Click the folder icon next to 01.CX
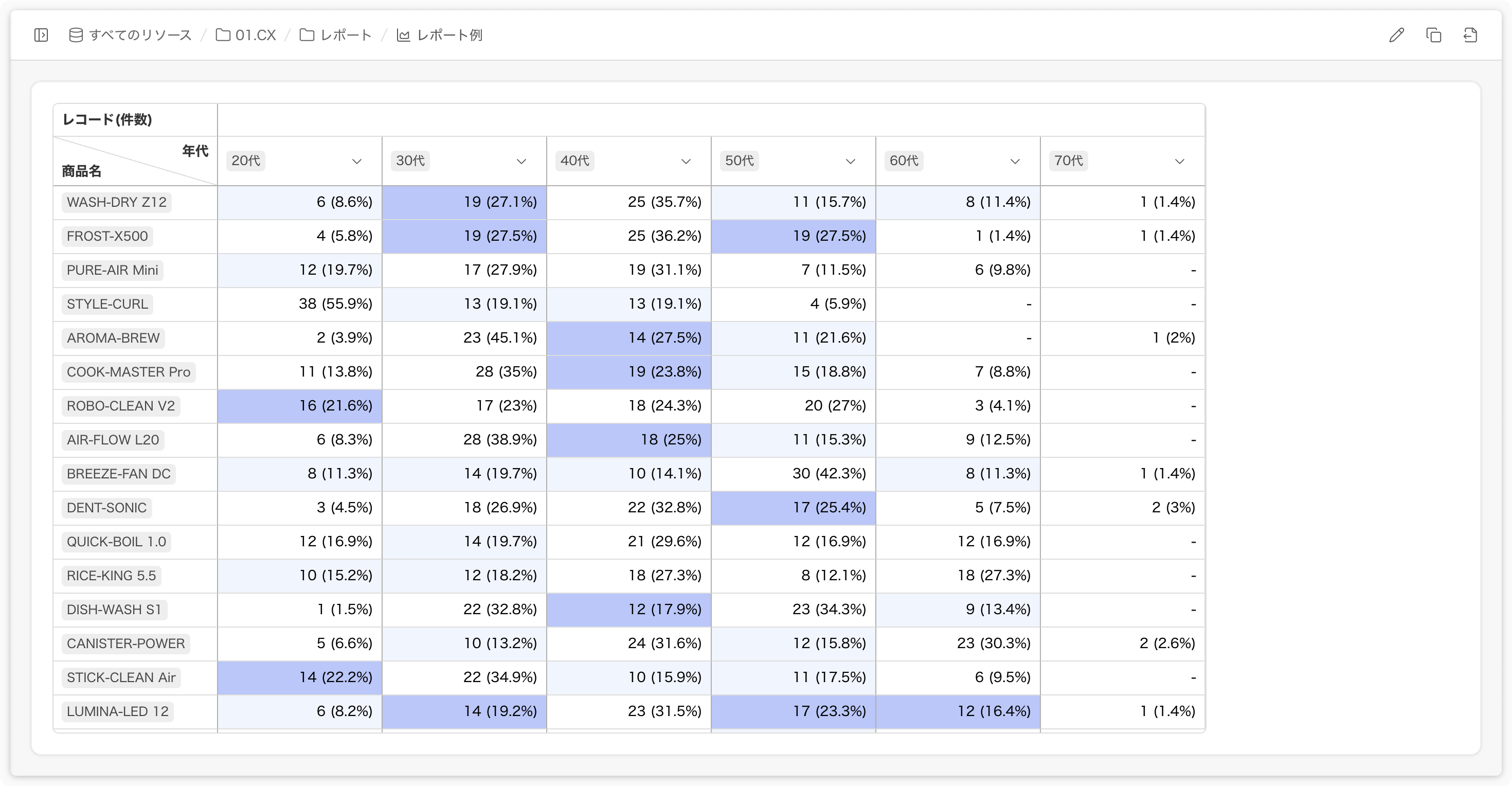 (x=223, y=35)
